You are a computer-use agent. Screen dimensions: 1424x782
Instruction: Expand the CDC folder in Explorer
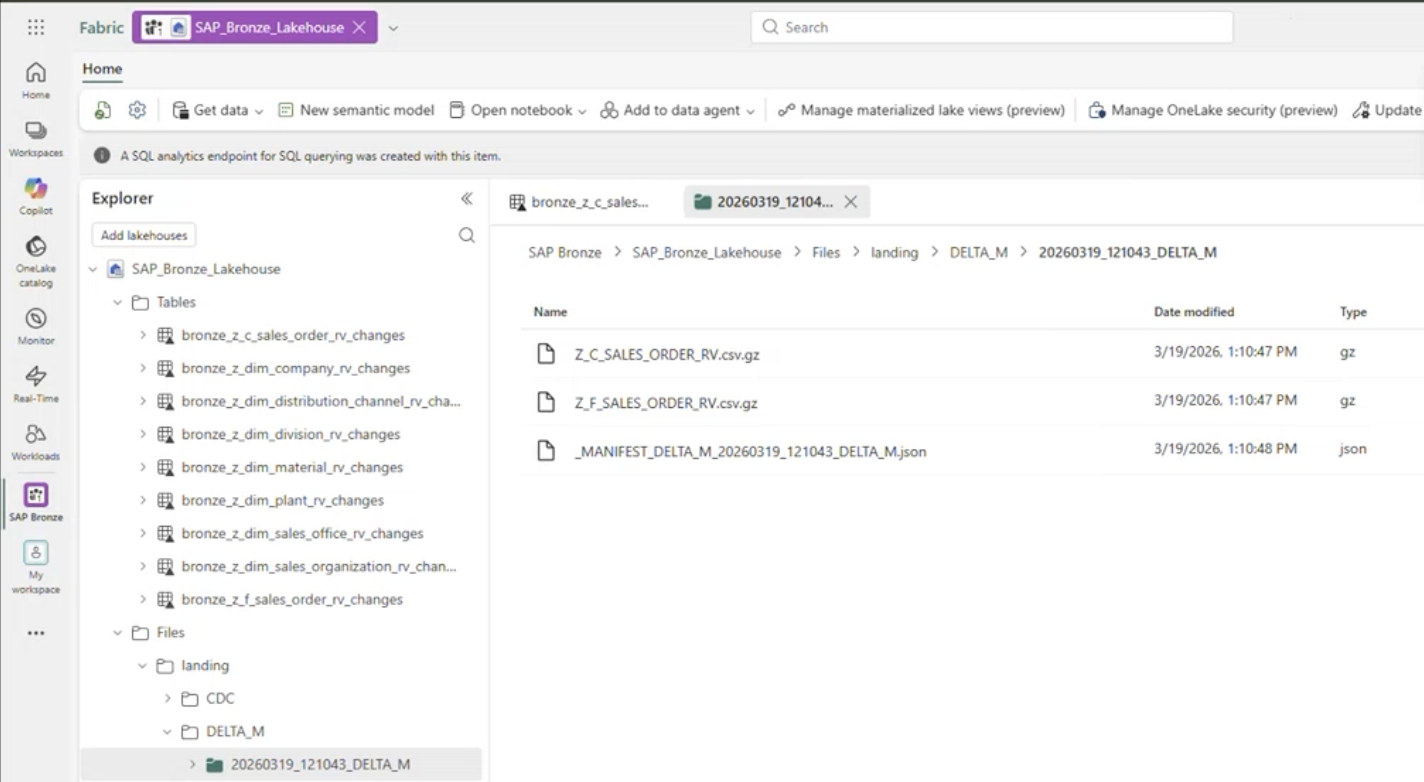[x=168, y=698]
